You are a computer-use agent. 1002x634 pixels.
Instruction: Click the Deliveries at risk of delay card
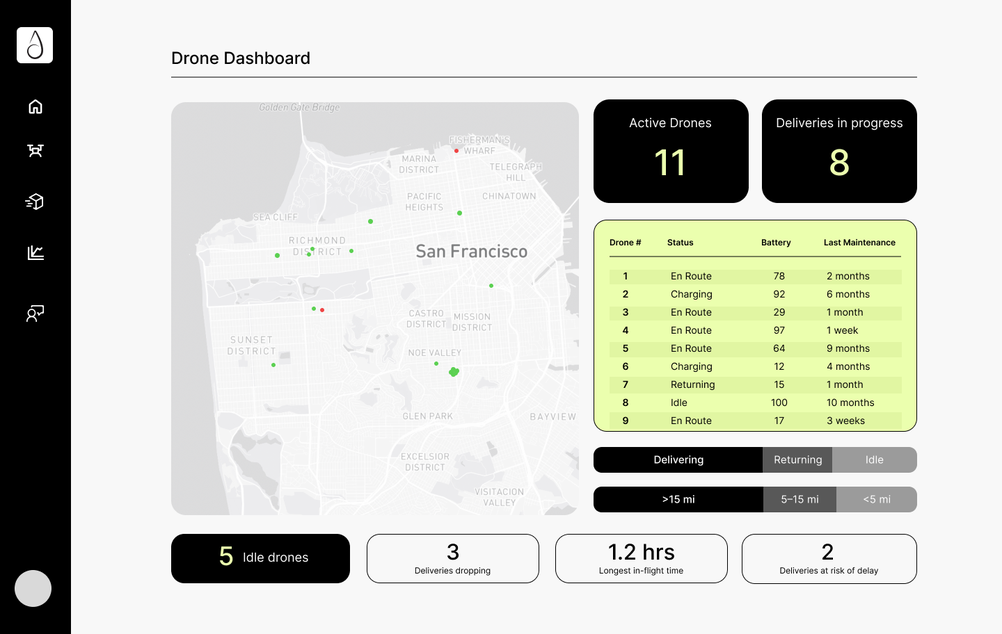[x=829, y=558]
